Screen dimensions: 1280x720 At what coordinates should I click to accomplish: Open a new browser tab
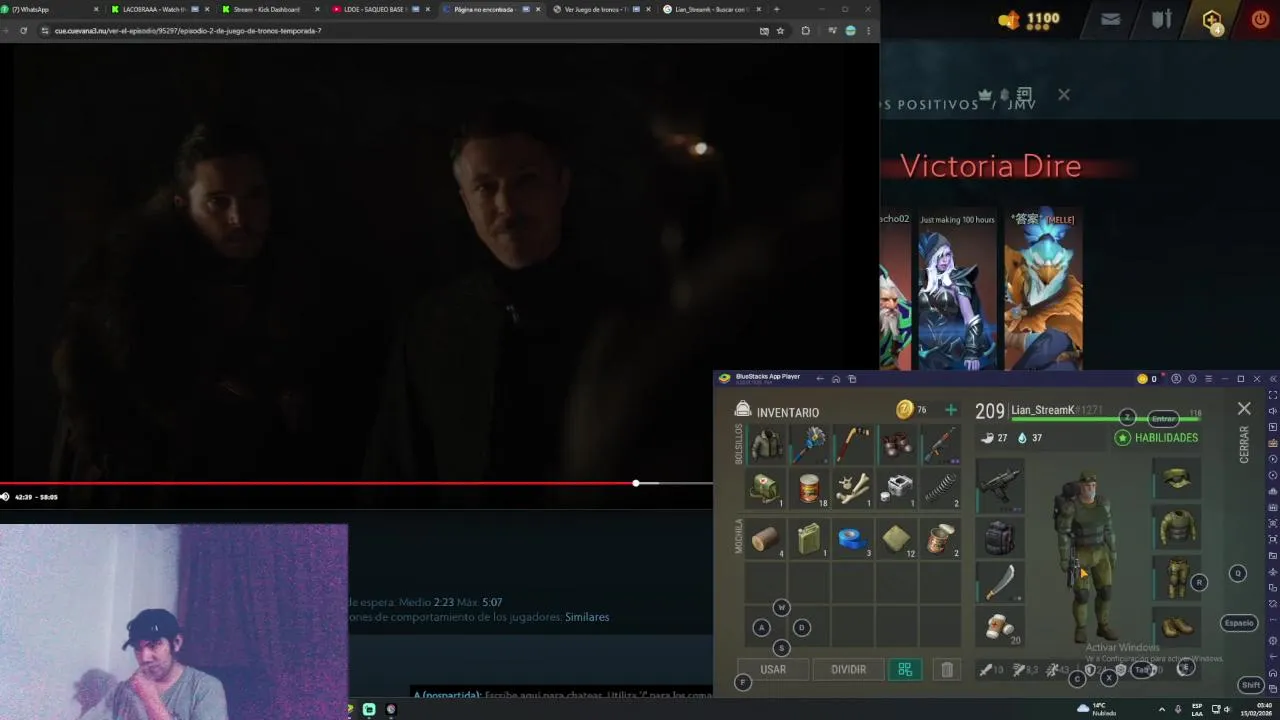(x=776, y=9)
